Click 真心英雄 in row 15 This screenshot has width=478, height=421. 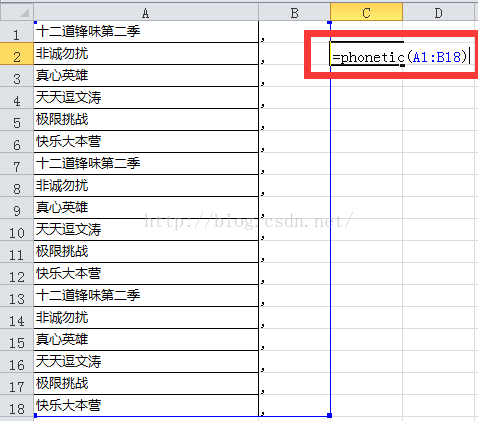click(x=62, y=339)
